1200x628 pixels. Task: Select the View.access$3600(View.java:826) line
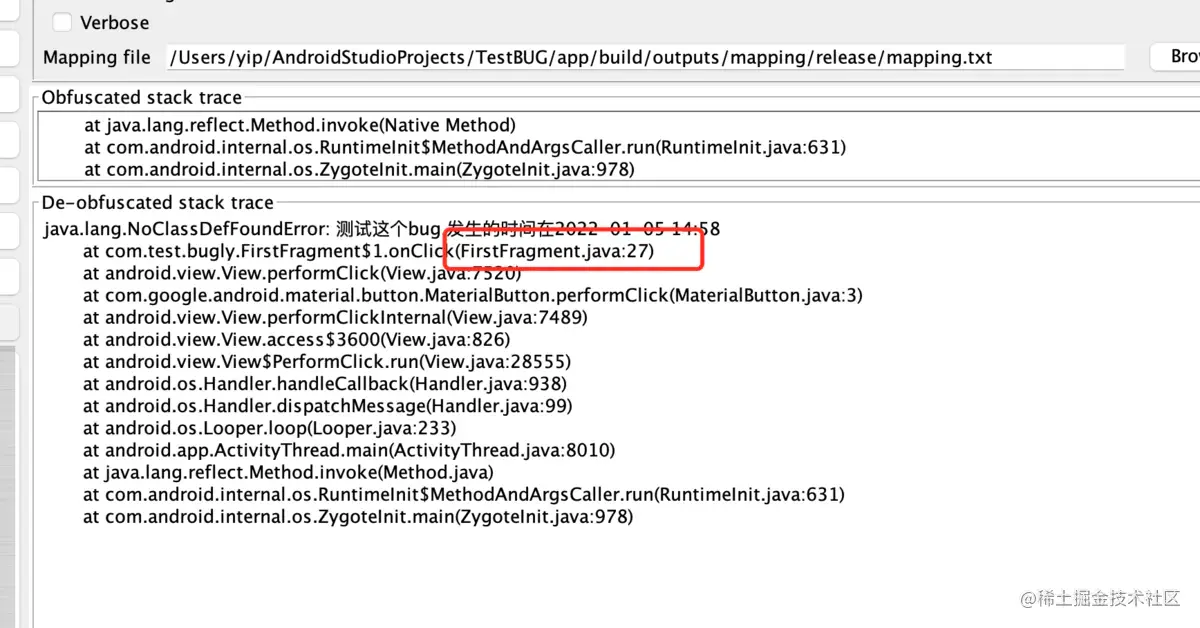296,339
